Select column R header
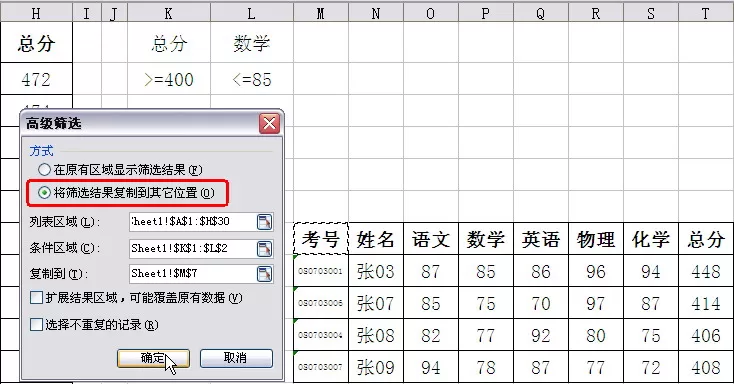 click(596, 14)
